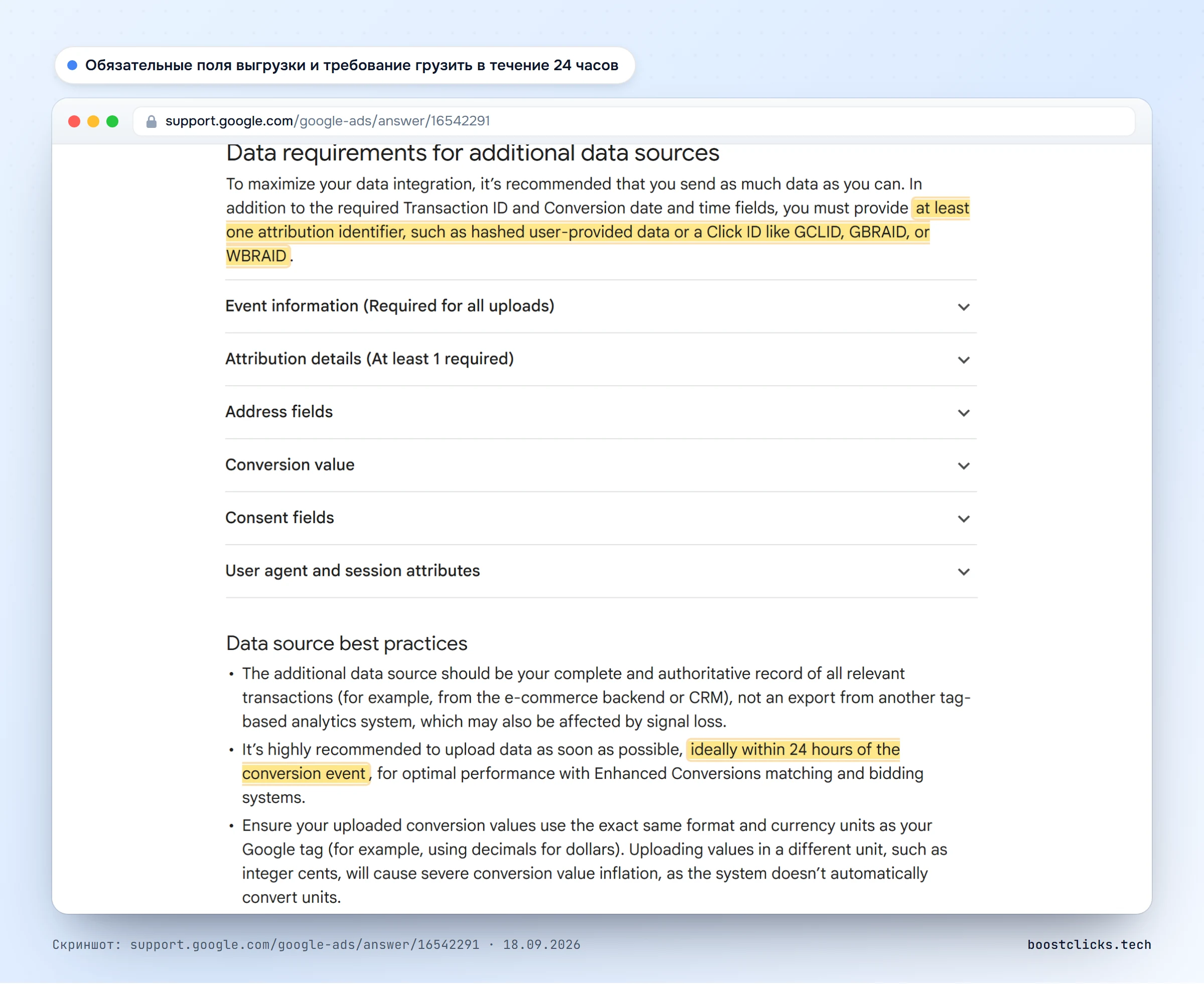Click the highlighted 'conversion event' text
This screenshot has width=1204, height=984.
(x=305, y=773)
